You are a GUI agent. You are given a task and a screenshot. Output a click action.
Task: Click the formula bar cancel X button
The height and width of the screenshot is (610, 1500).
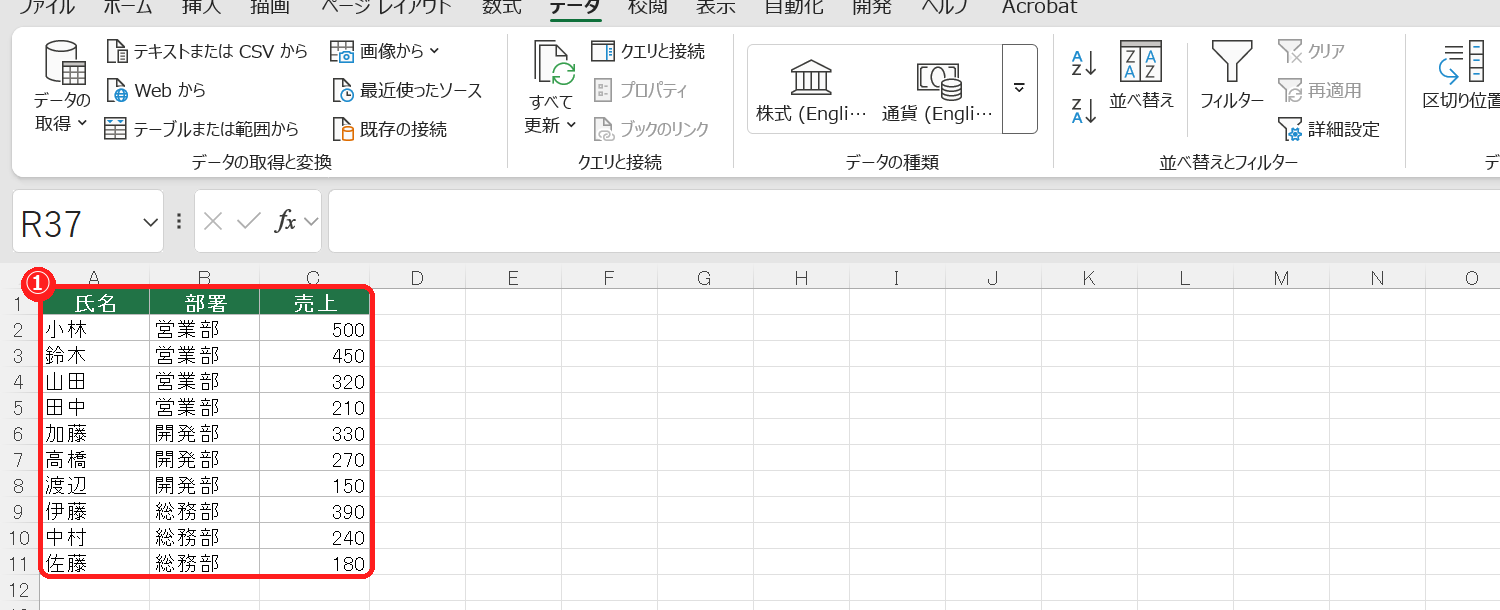coord(212,222)
